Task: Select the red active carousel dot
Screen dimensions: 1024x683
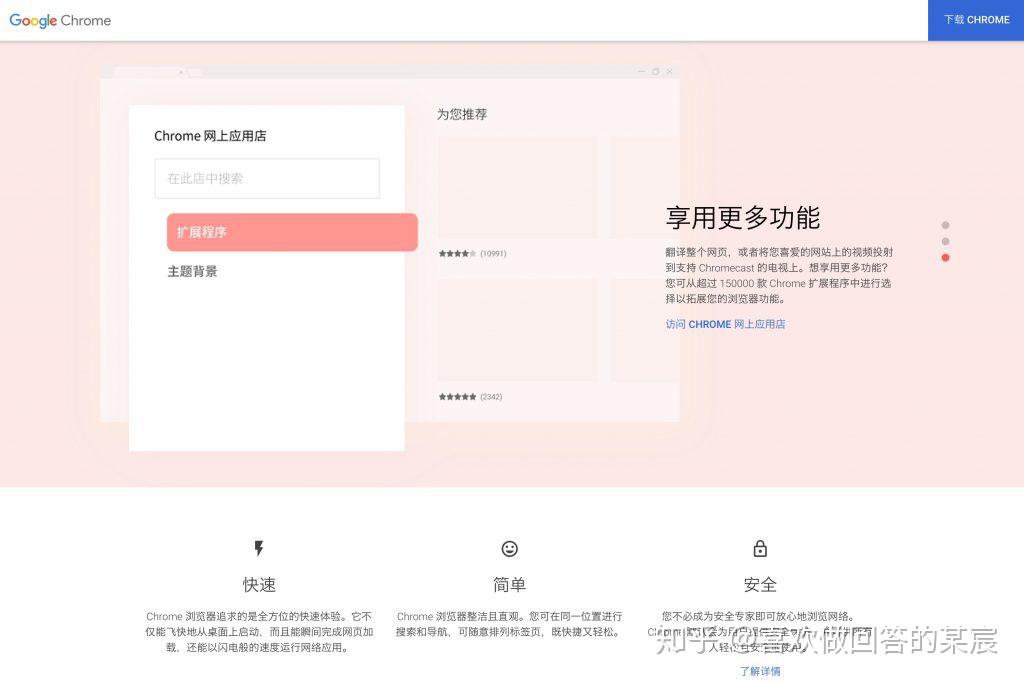Action: tap(945, 258)
